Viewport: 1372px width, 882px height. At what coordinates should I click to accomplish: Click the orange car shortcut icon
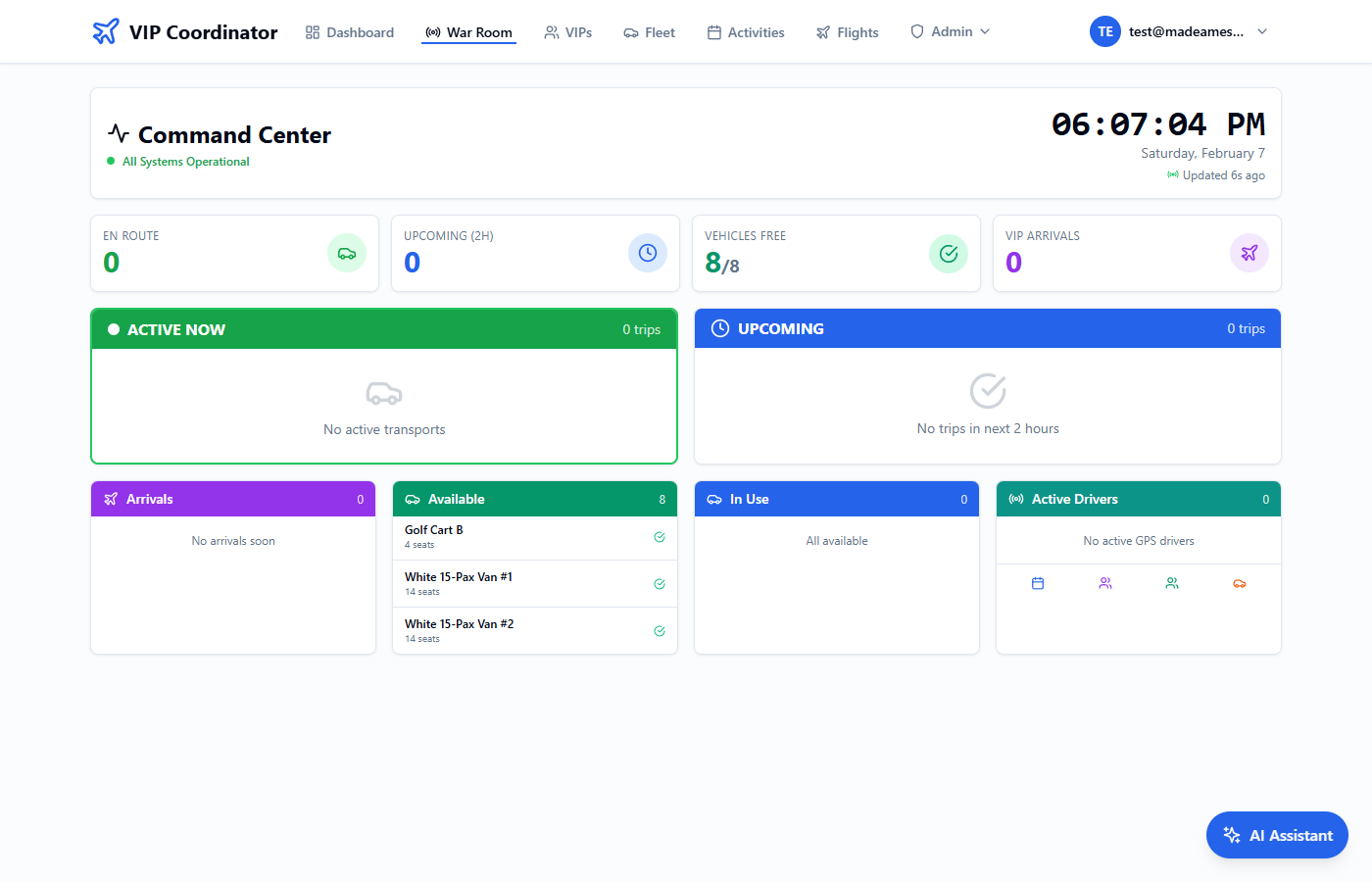click(1240, 583)
